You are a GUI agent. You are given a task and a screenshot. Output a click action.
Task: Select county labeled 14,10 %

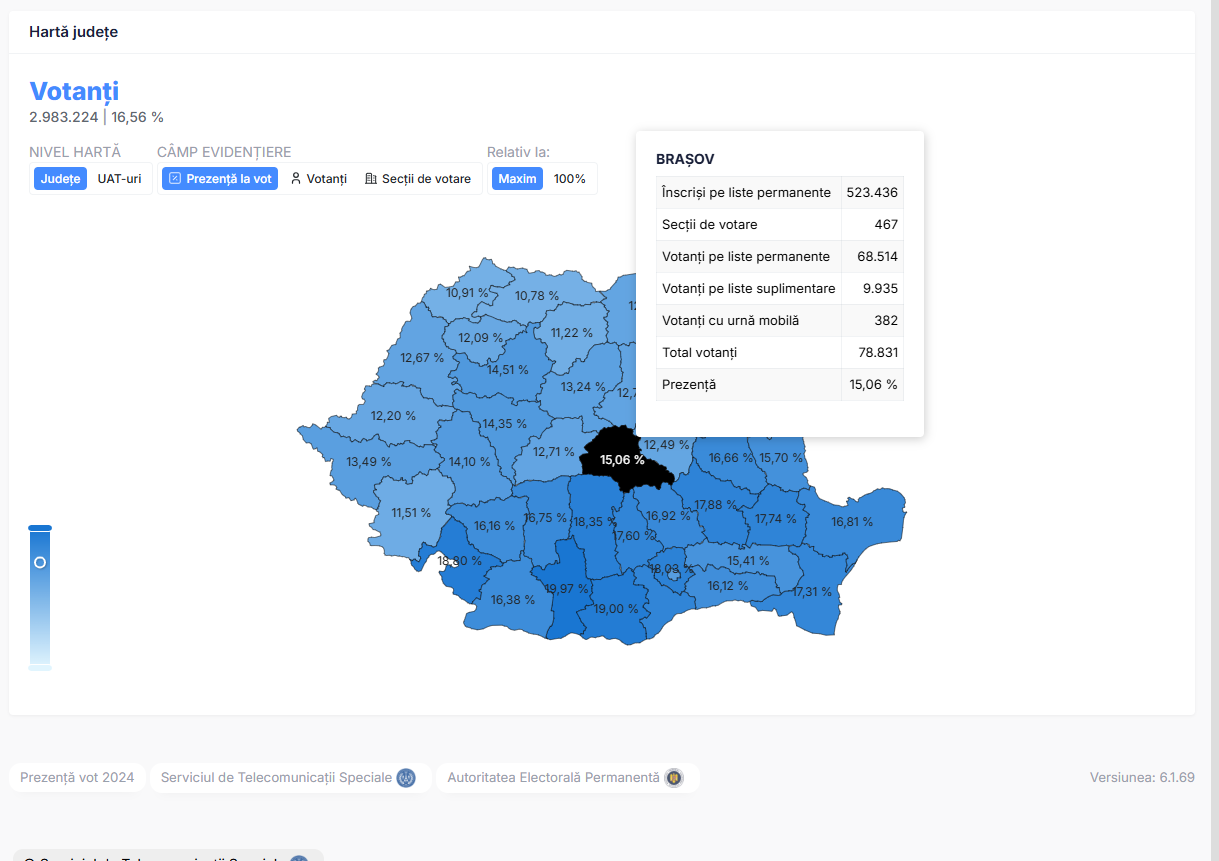pyautogui.click(x=470, y=461)
